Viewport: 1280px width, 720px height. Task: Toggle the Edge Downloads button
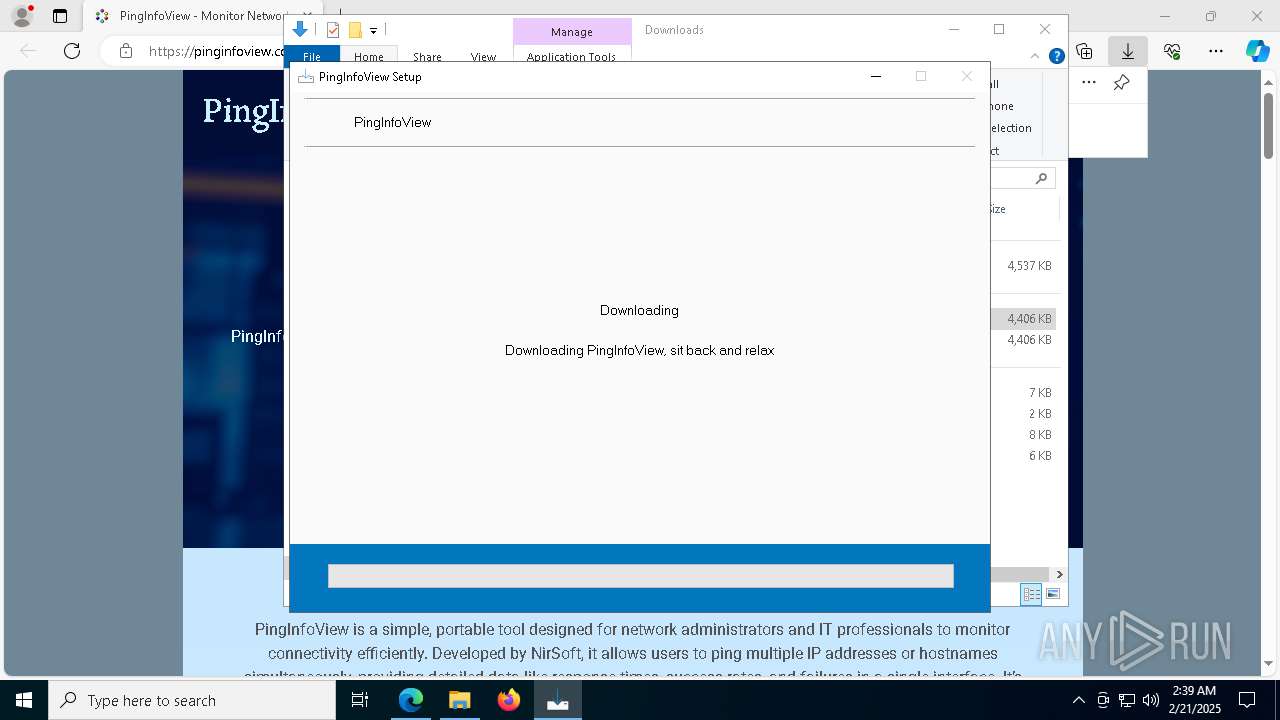pos(1128,51)
